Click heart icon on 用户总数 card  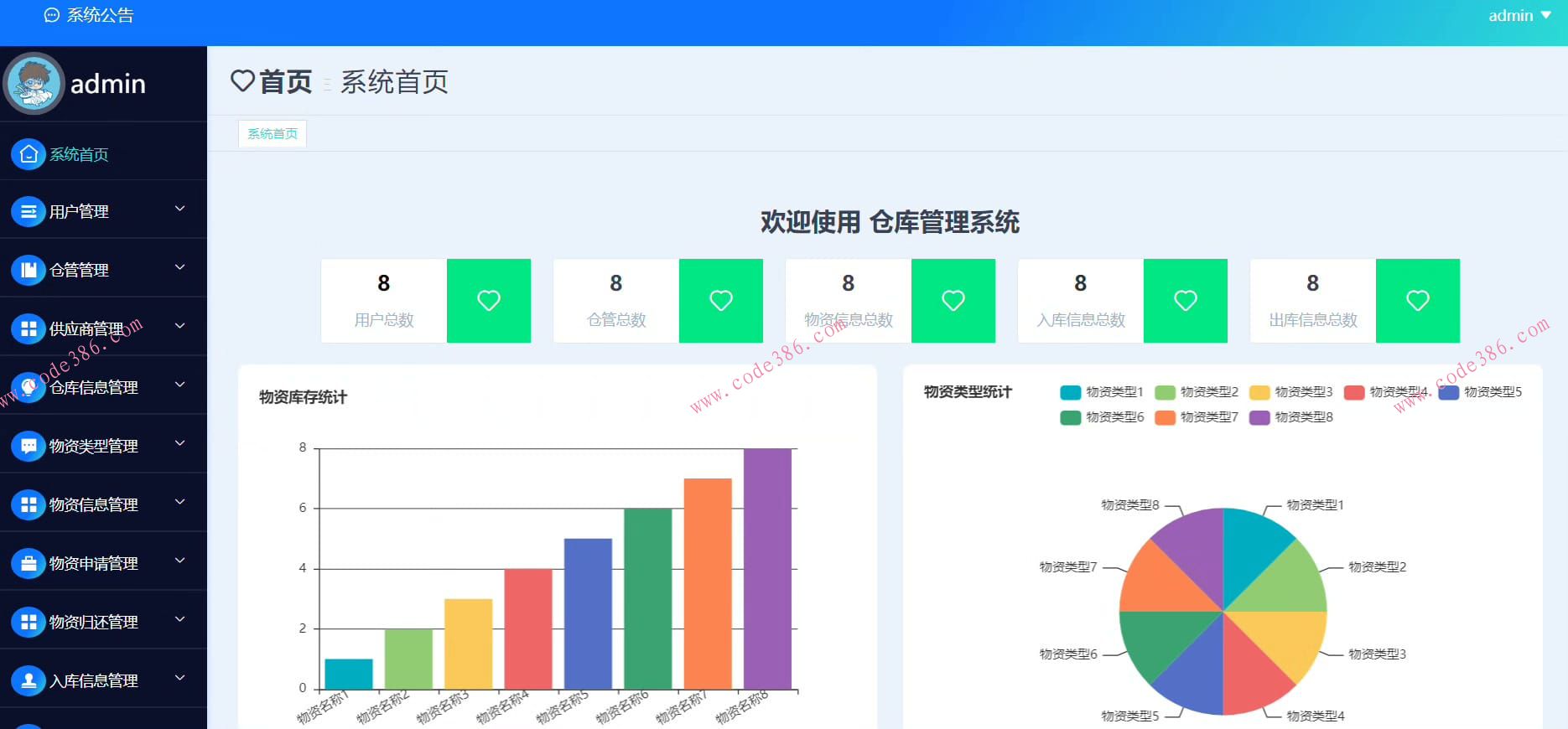(x=489, y=301)
